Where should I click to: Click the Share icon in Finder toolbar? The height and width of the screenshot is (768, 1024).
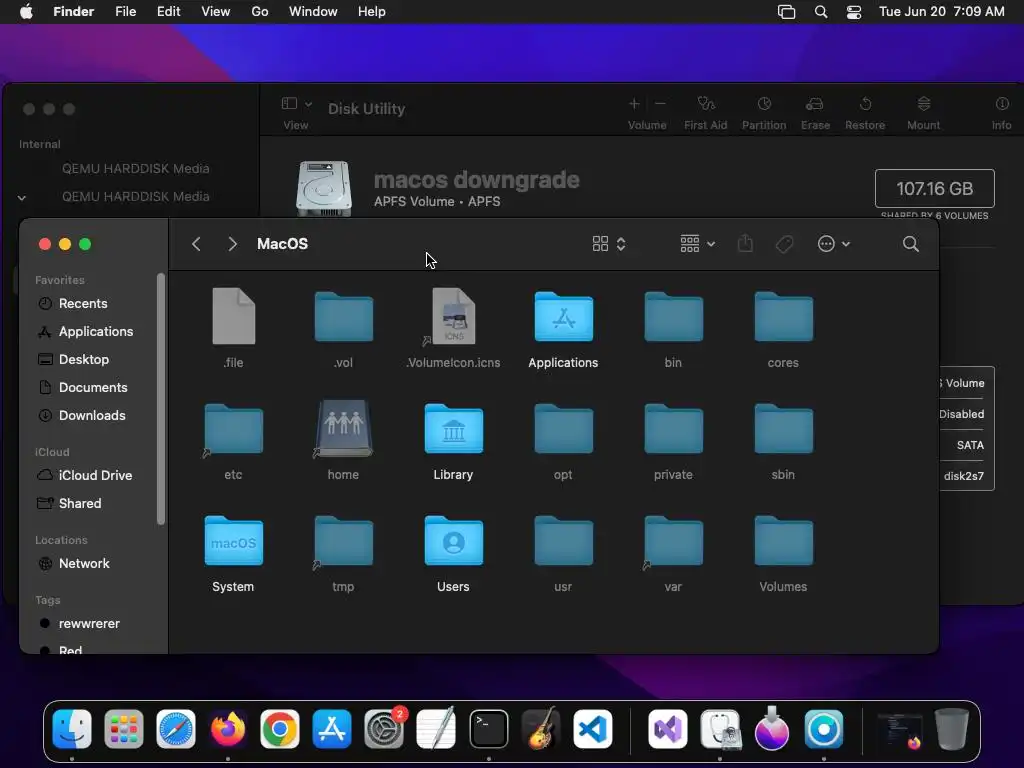(745, 244)
